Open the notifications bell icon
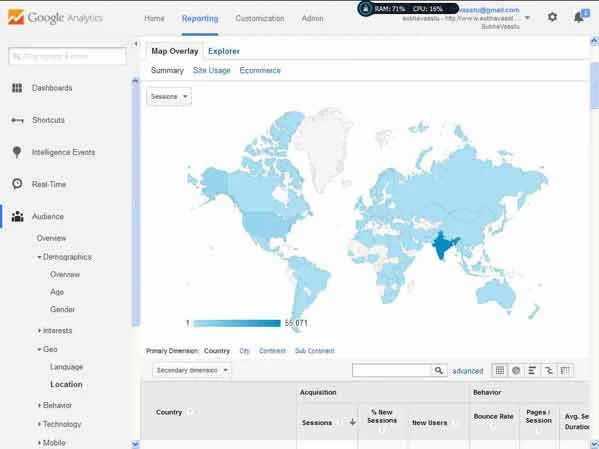The width and height of the screenshot is (599, 449). (579, 17)
